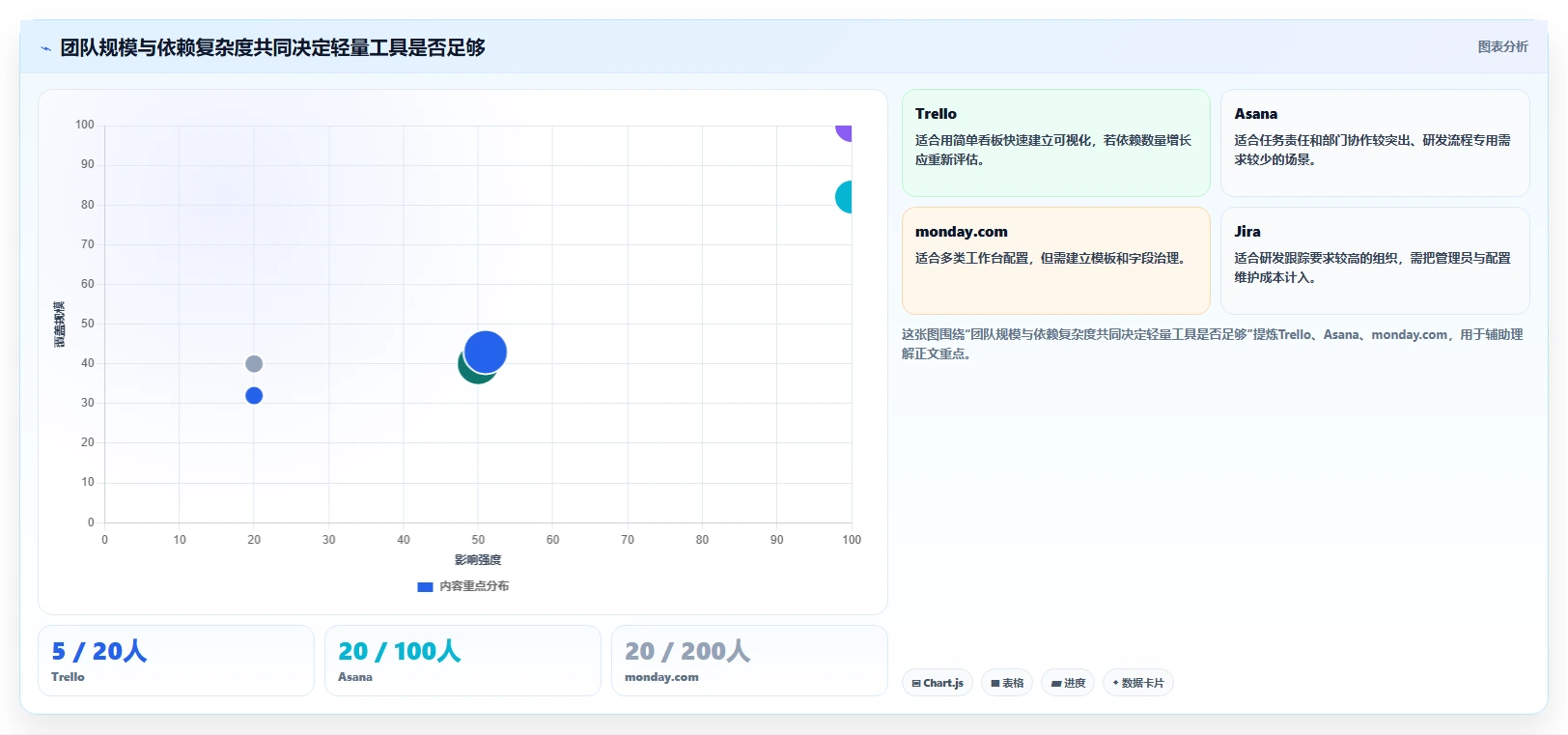Screen dimensions: 1568x735
Task: Click the header icon beside the chart title
Action: tap(45, 48)
